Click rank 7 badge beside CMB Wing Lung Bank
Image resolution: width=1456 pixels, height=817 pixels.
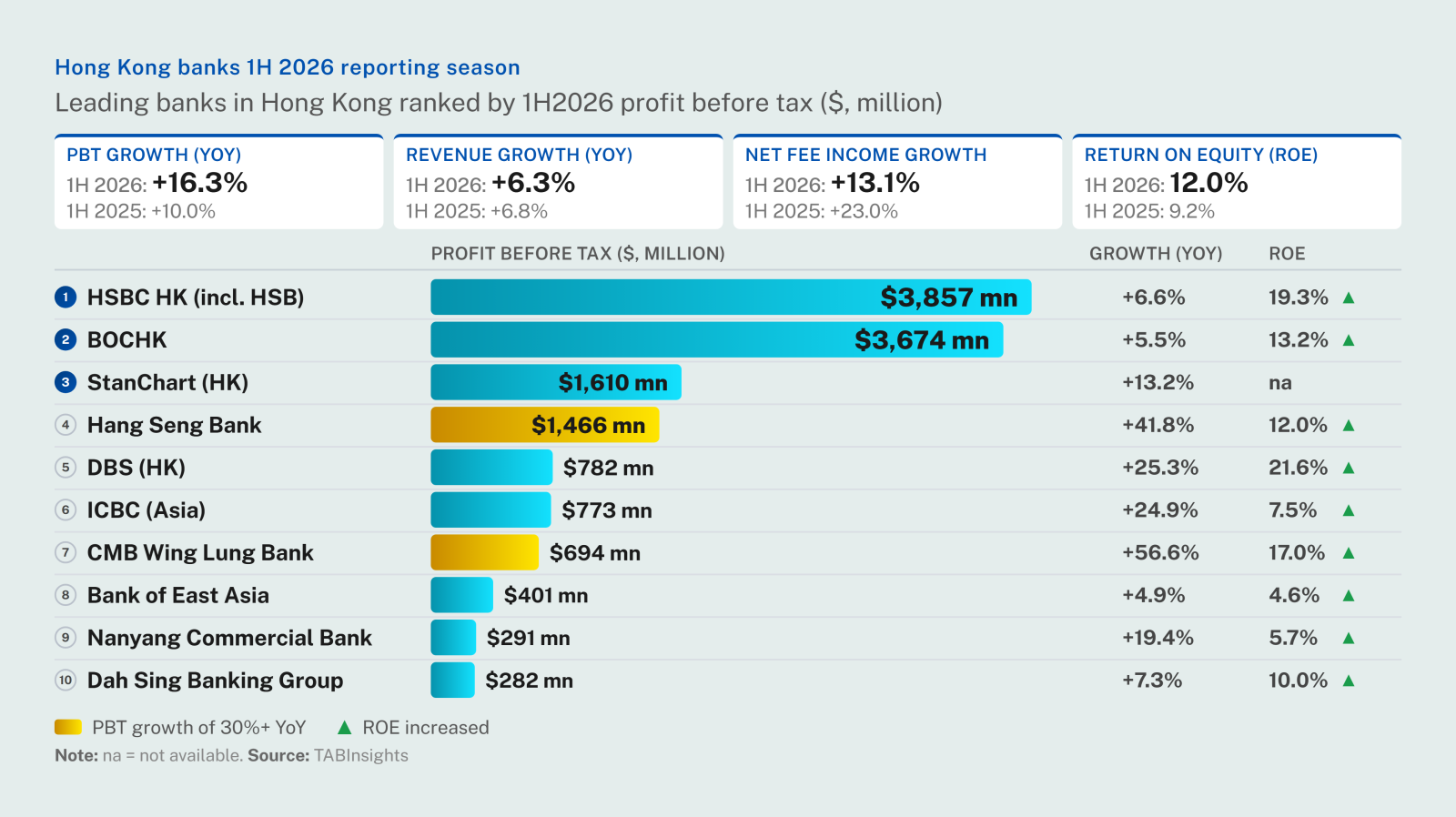click(66, 552)
